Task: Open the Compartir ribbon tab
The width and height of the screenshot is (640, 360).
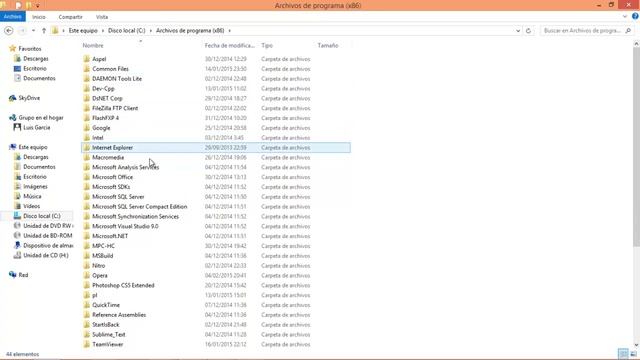Action: (70, 17)
